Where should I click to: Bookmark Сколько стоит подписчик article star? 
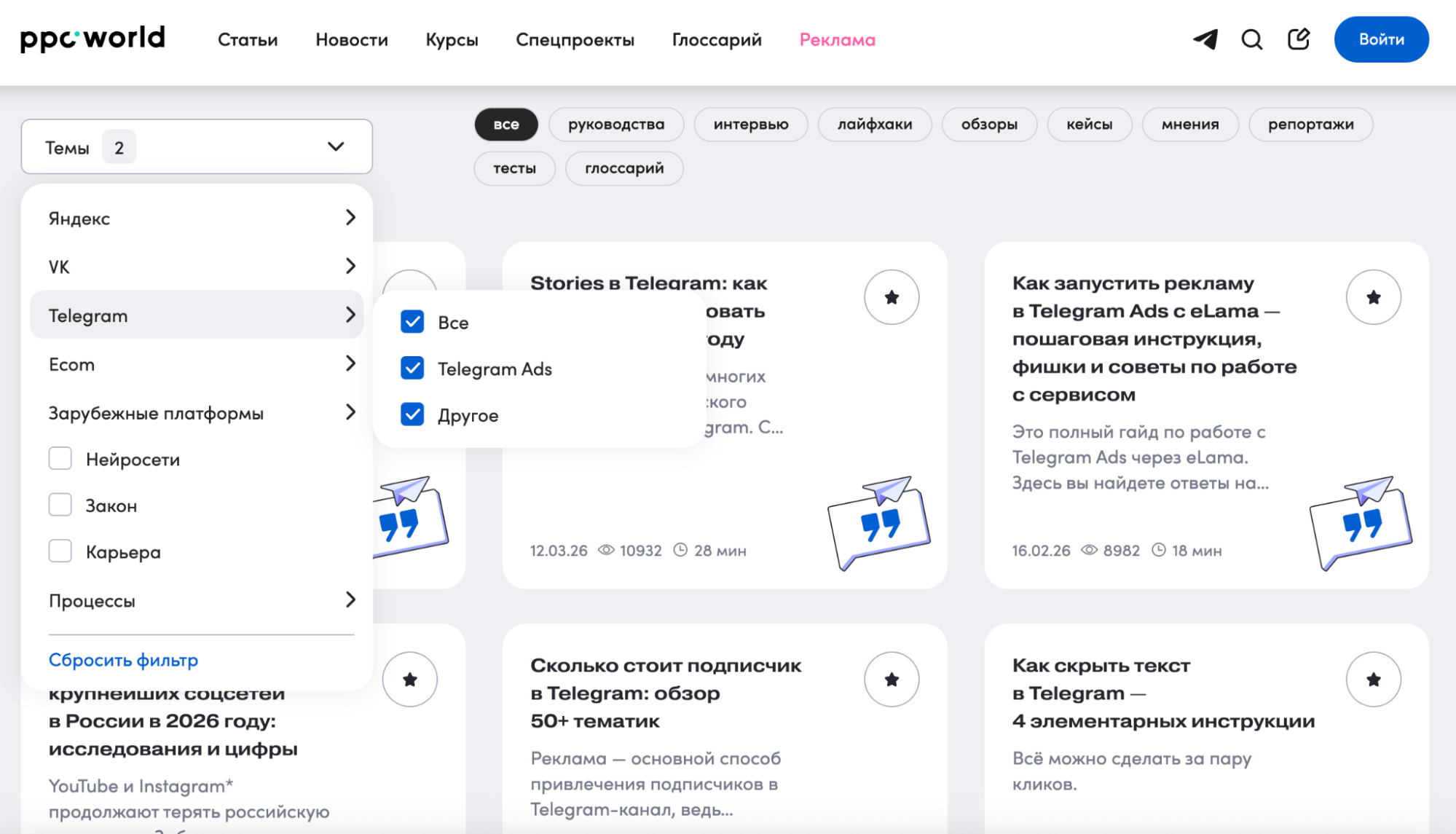coord(892,680)
